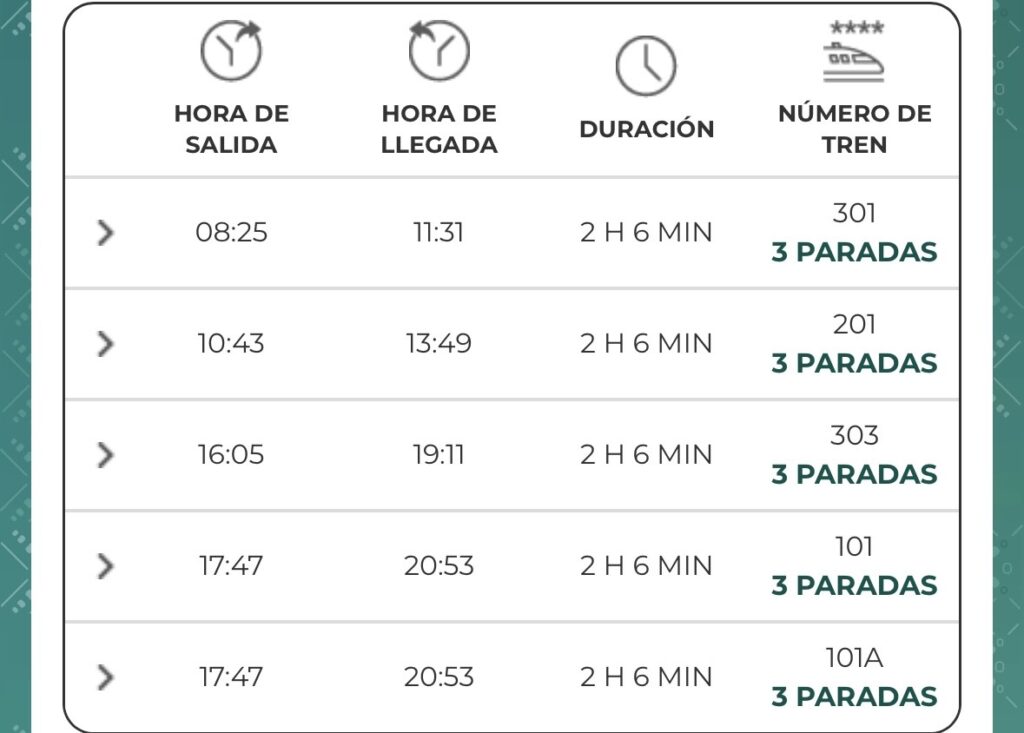Select the Hora de Salida column header
The height and width of the screenshot is (733, 1024).
[x=231, y=129]
